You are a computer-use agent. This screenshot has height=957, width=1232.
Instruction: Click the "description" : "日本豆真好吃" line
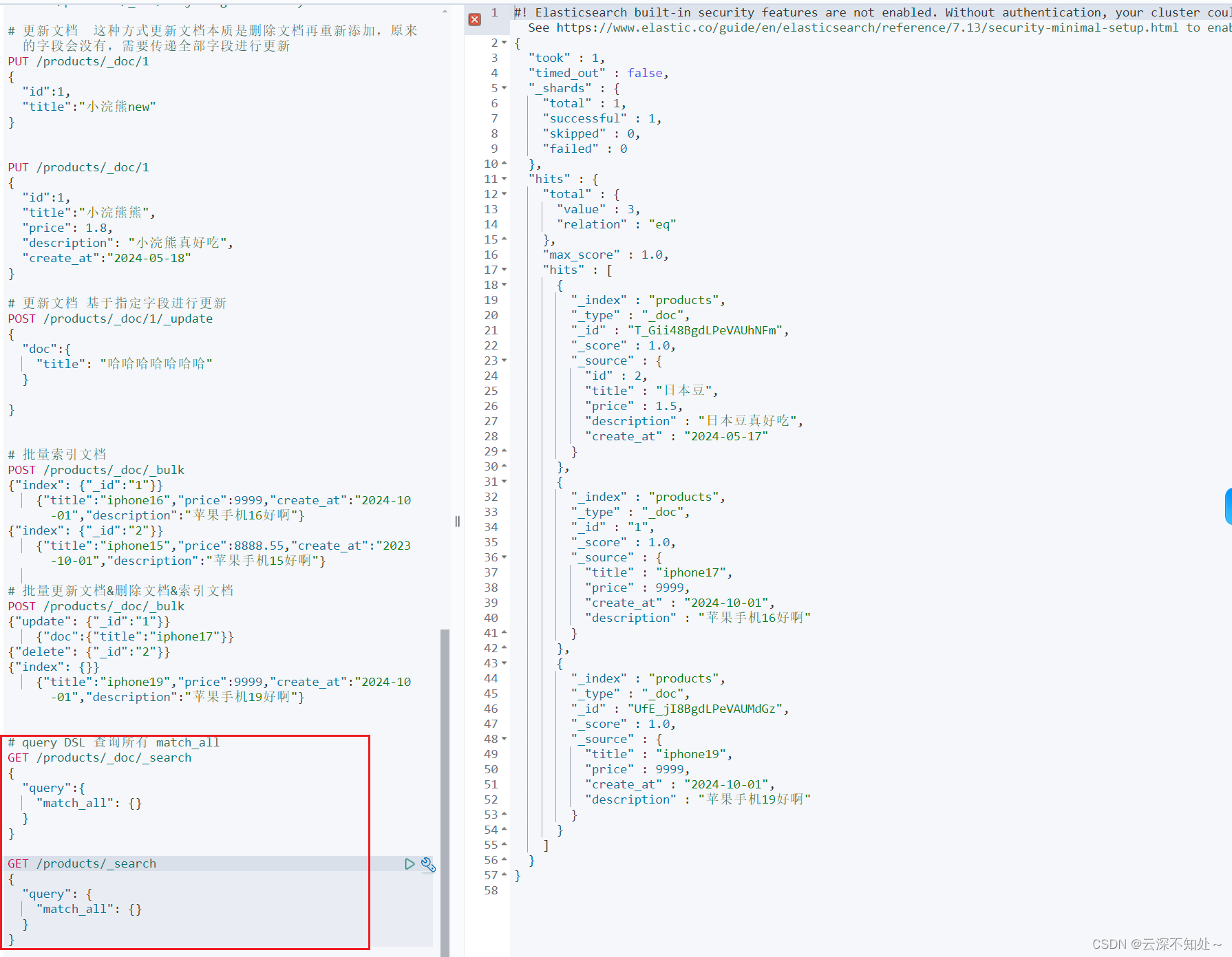[694, 421]
